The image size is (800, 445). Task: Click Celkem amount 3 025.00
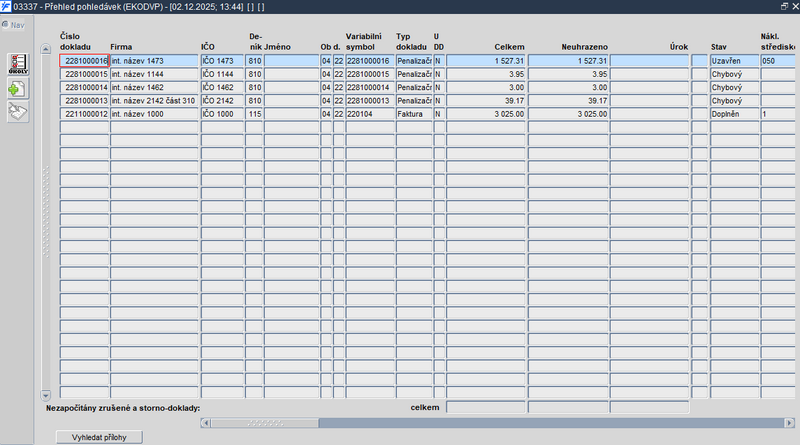click(486, 114)
